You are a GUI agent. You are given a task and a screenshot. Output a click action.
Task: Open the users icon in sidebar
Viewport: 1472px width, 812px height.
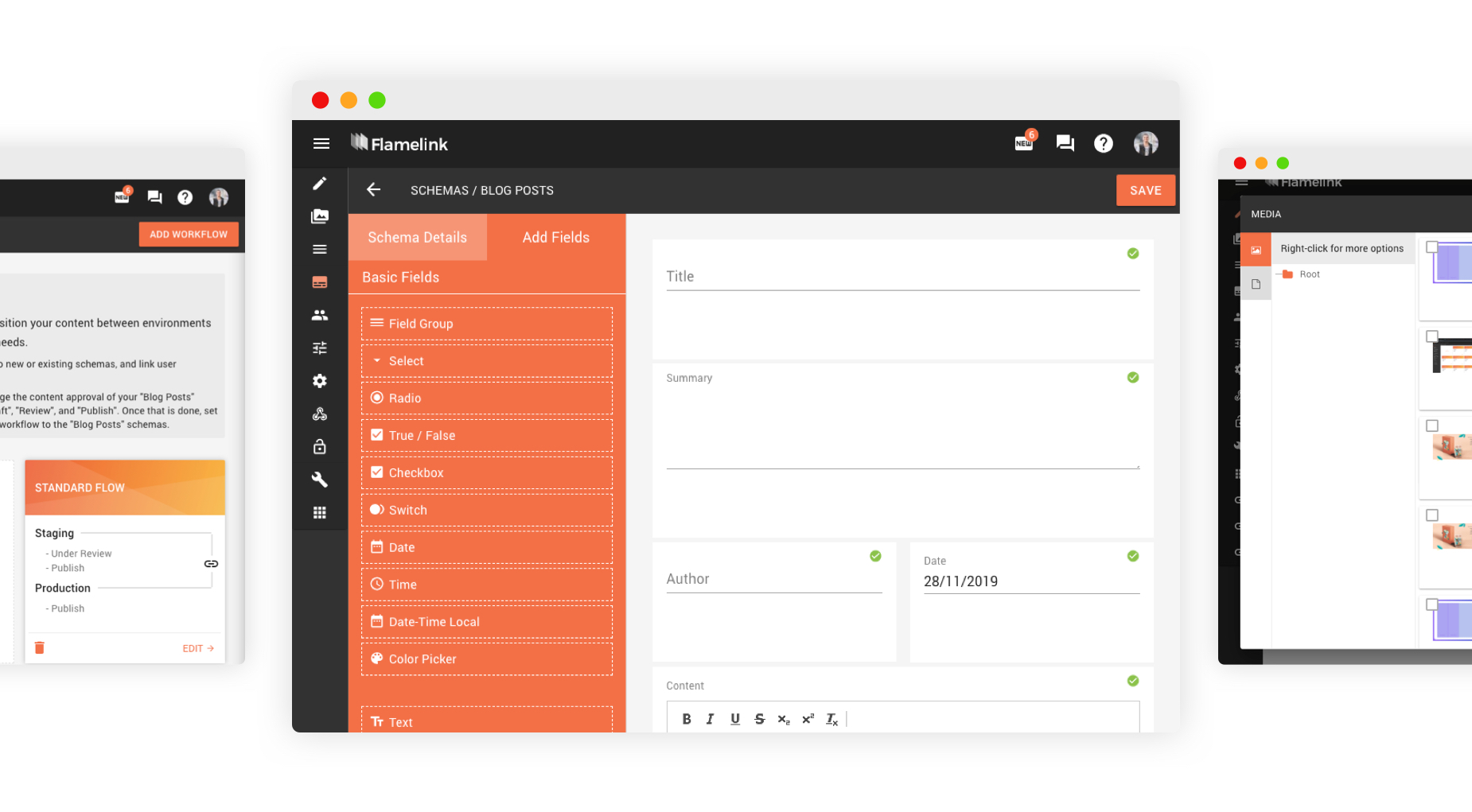pos(320,315)
